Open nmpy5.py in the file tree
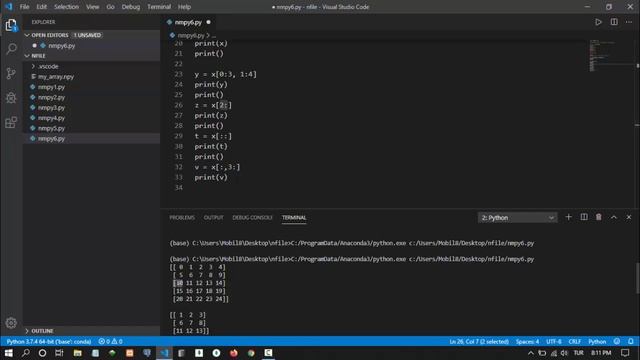This screenshot has width=640, height=360. (51, 128)
